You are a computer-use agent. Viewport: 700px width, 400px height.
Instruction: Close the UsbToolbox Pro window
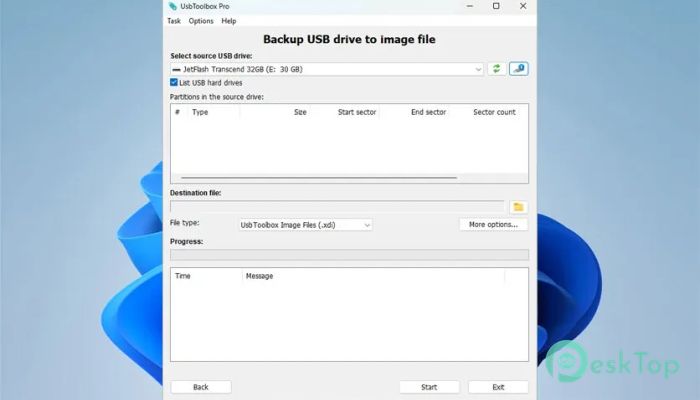[x=523, y=6]
